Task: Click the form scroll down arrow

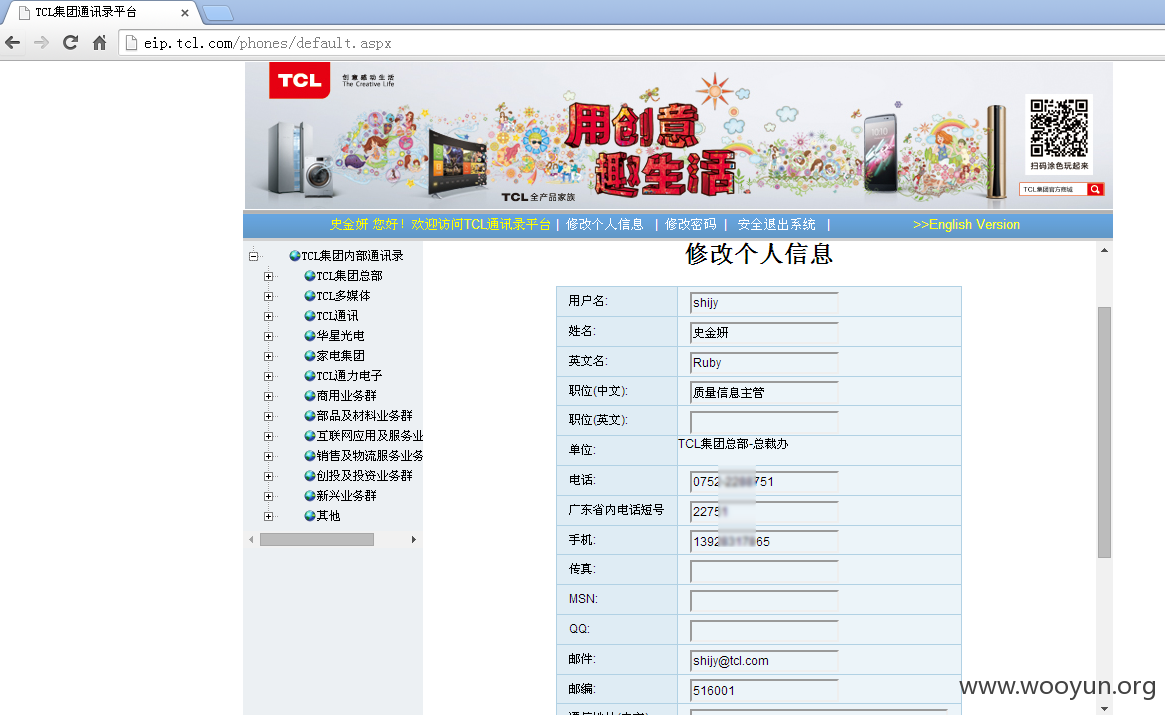Action: point(1104,708)
